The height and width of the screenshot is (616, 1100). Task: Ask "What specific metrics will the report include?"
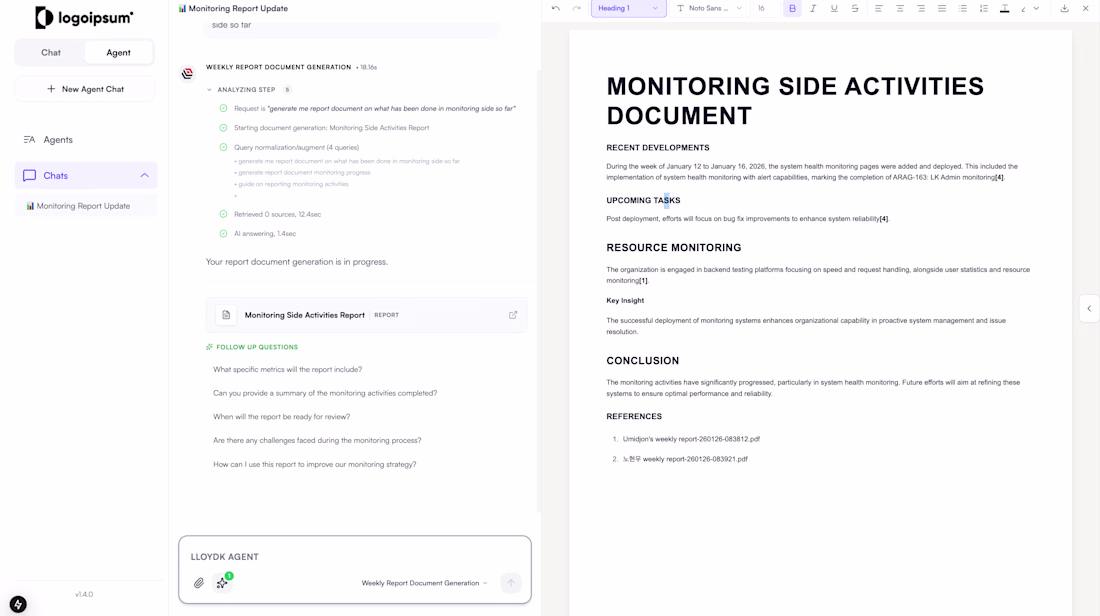[x=288, y=369]
